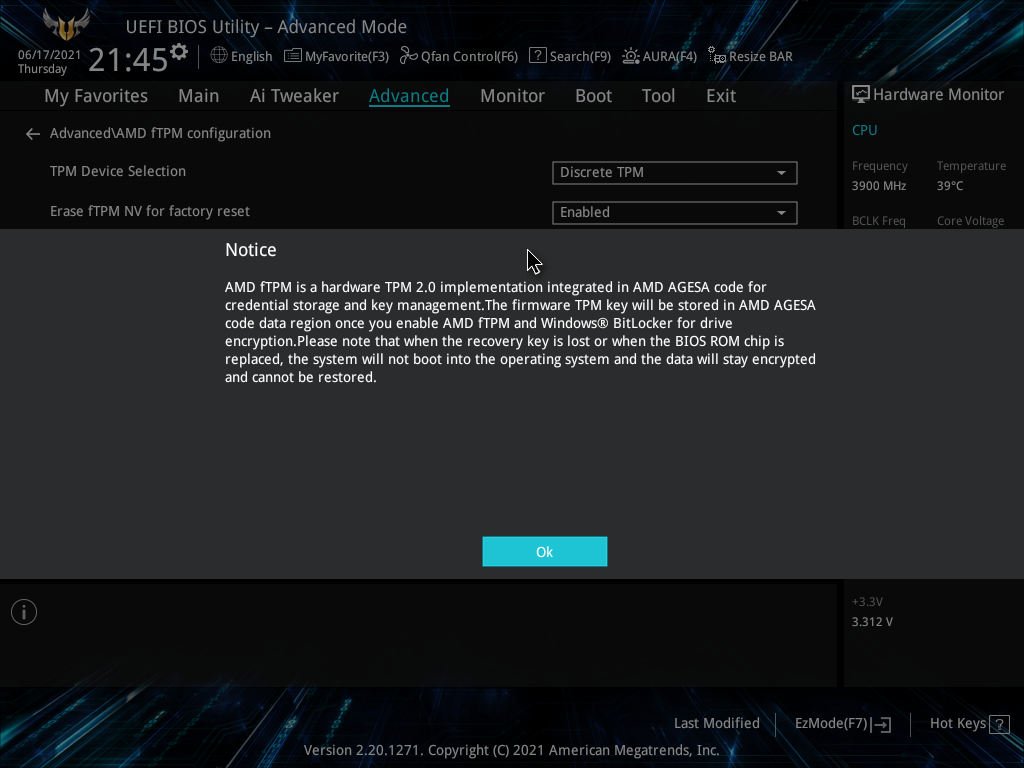Image resolution: width=1024 pixels, height=768 pixels.
Task: Click the EzMode exit arrow icon
Action: click(x=882, y=724)
